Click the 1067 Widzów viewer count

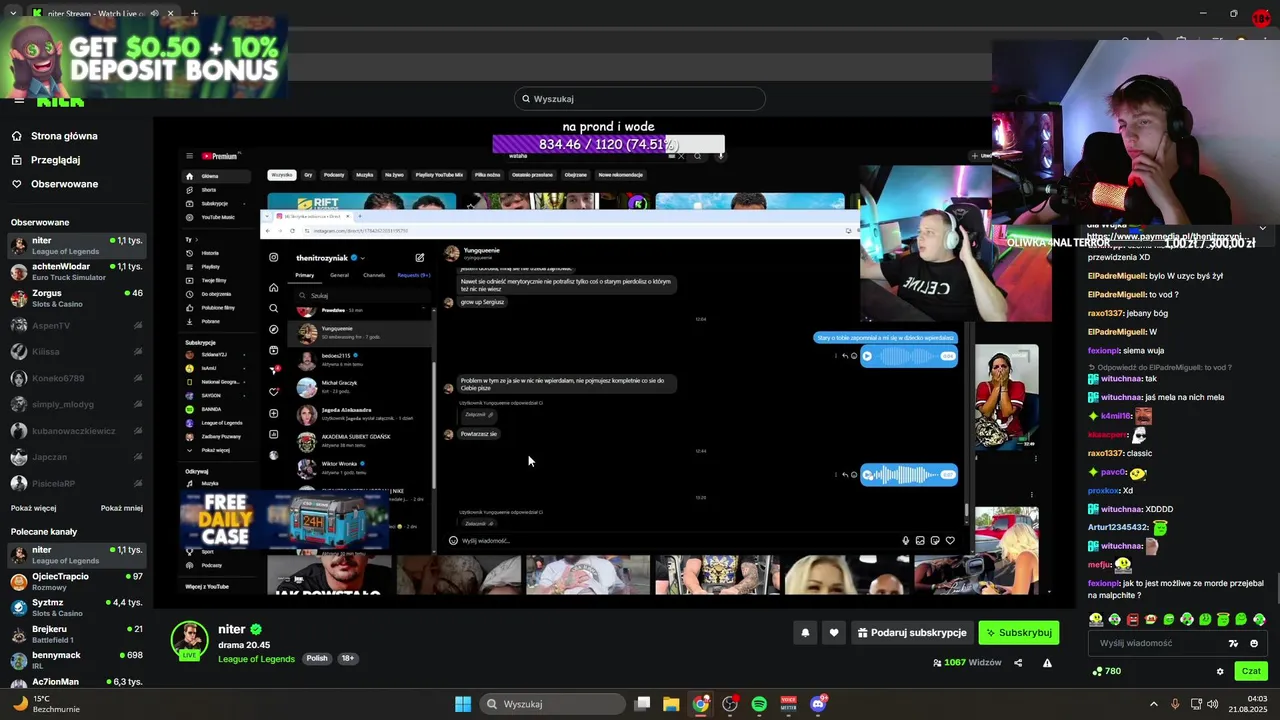click(x=967, y=662)
